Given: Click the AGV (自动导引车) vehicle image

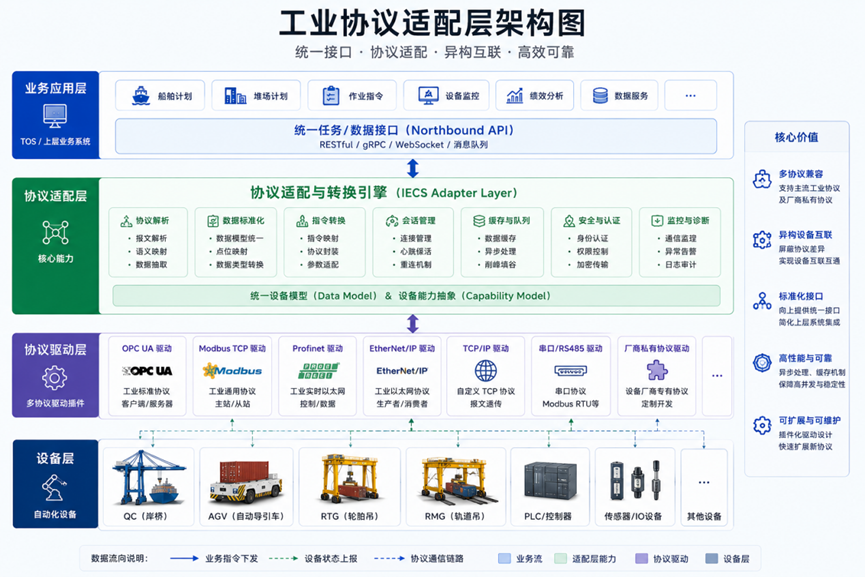Looking at the screenshot, I should pyautogui.click(x=245, y=481).
